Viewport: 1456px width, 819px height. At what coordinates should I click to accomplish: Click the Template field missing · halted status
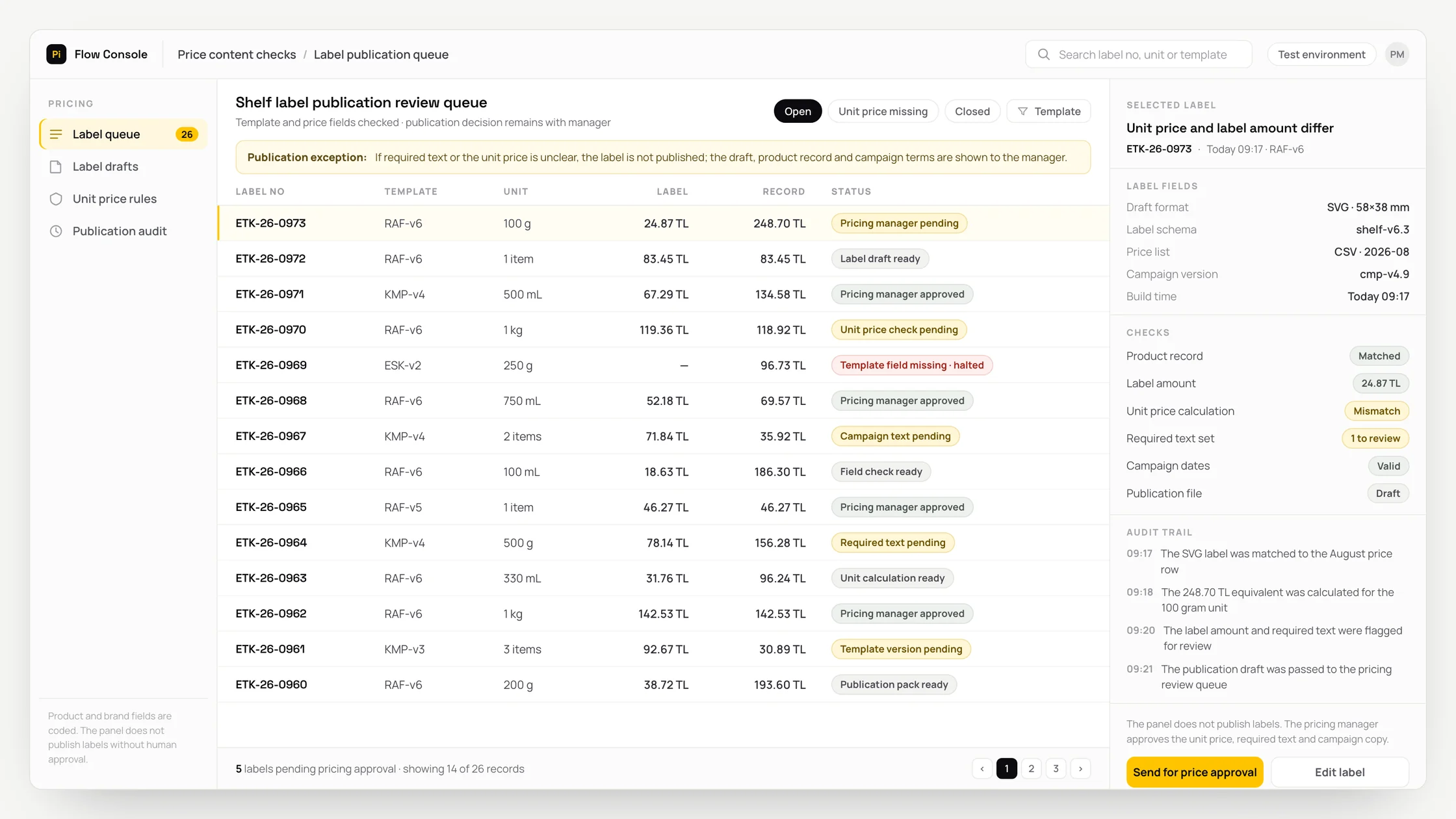tap(912, 365)
